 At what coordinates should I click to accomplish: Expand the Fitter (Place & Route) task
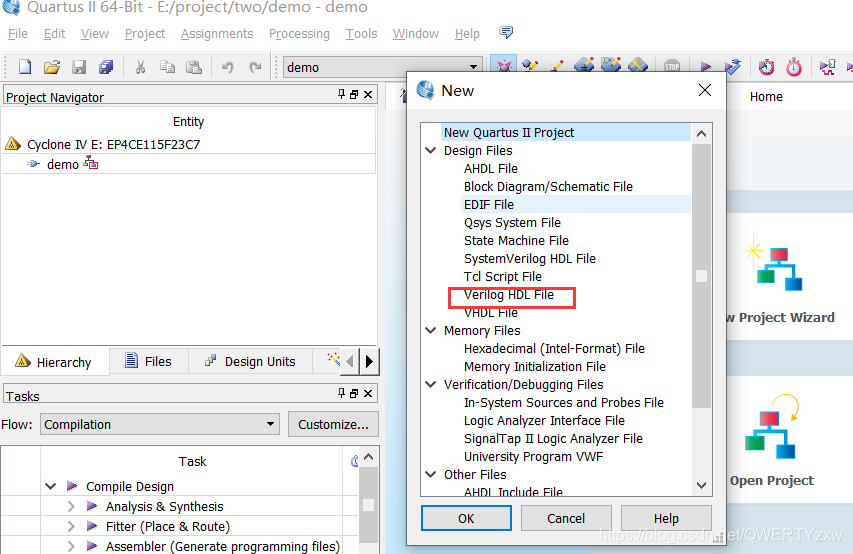71,526
